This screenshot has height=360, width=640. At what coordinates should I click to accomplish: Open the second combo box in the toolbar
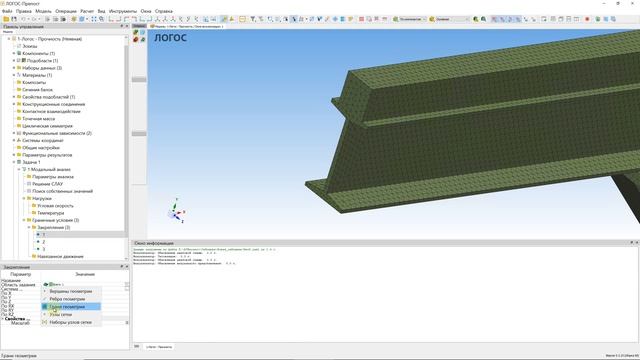pyautogui.click(x=449, y=19)
